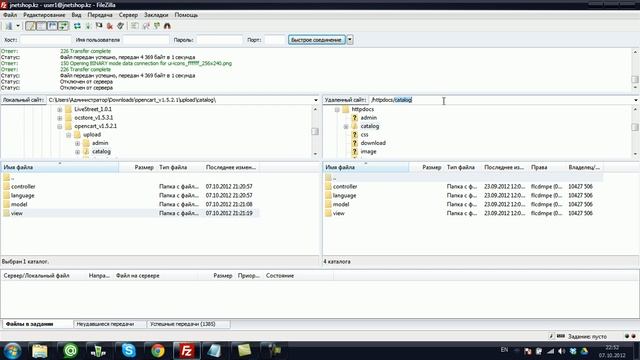
Task: Toggle the local directory tree display
Action: tap(42, 26)
